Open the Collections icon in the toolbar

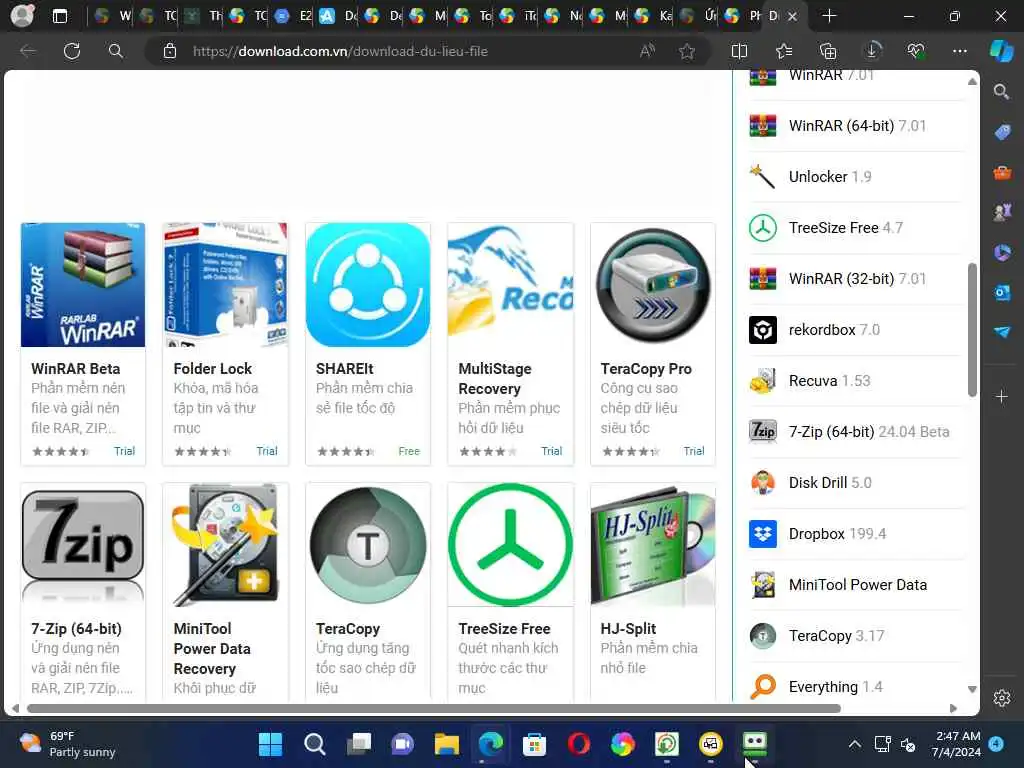coord(827,51)
